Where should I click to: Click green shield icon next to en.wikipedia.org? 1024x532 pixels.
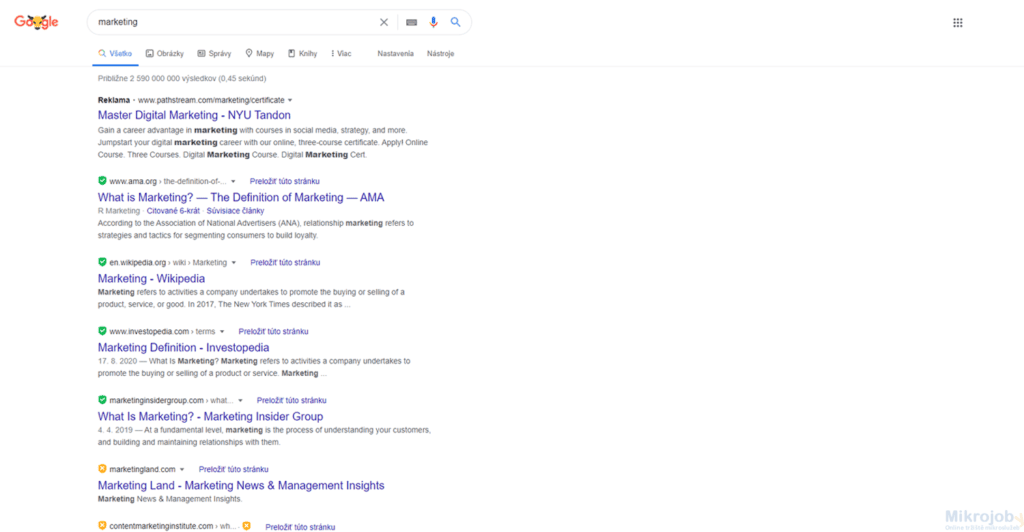coord(102,262)
